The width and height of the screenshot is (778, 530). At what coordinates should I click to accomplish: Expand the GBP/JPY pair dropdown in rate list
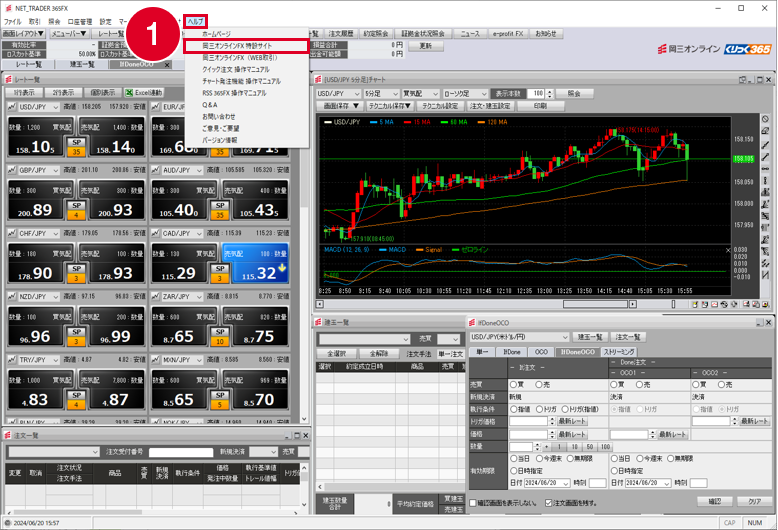(55, 170)
